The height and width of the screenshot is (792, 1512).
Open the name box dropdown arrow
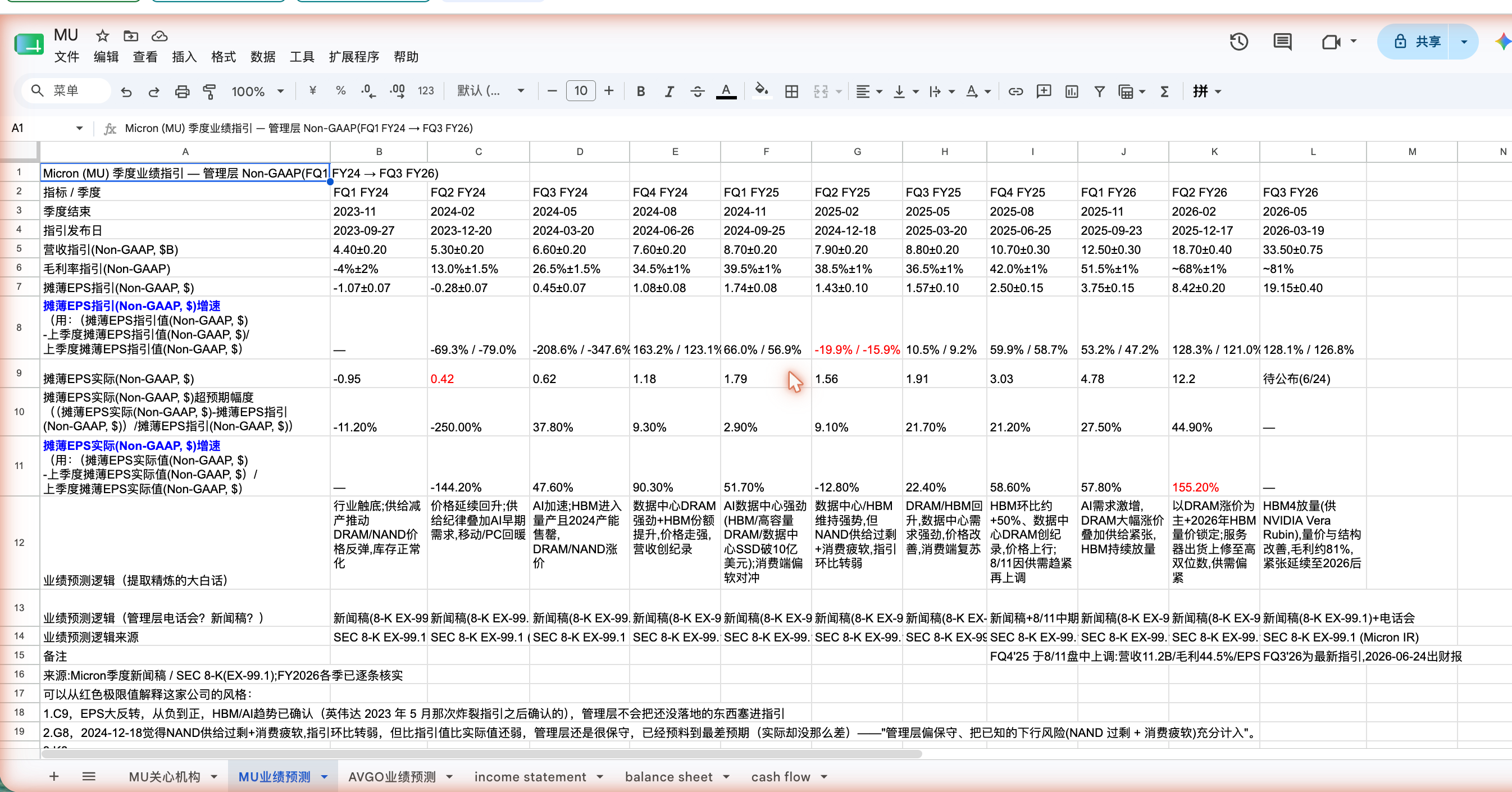click(x=79, y=128)
